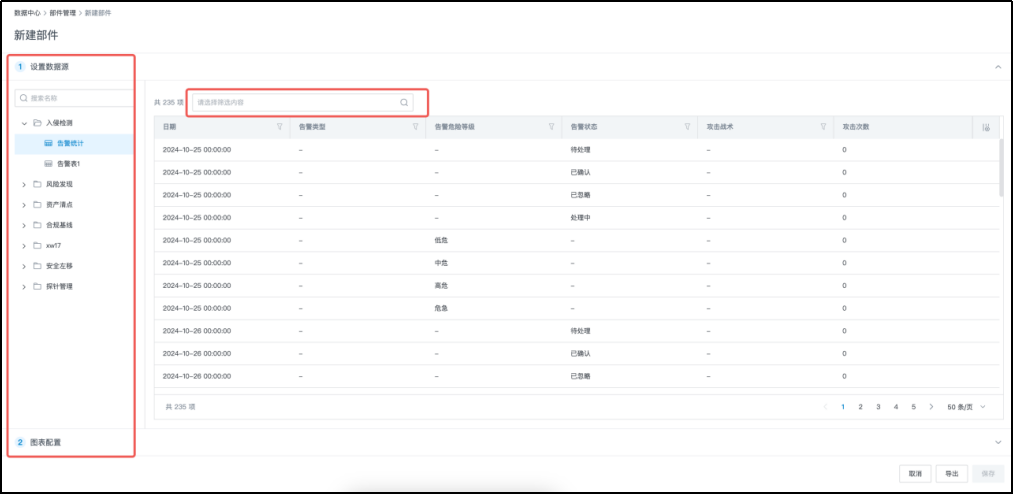
Task: Go to page 3 of the table
Action: [x=878, y=407]
